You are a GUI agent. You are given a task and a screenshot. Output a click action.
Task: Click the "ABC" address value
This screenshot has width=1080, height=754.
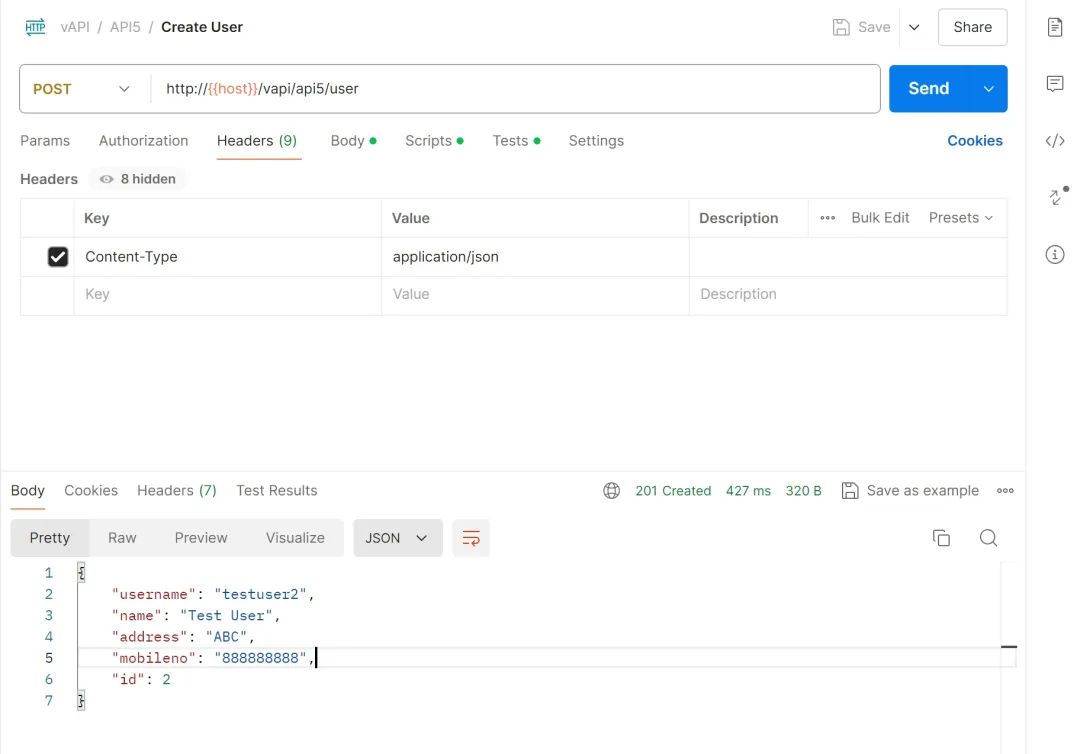(x=226, y=637)
